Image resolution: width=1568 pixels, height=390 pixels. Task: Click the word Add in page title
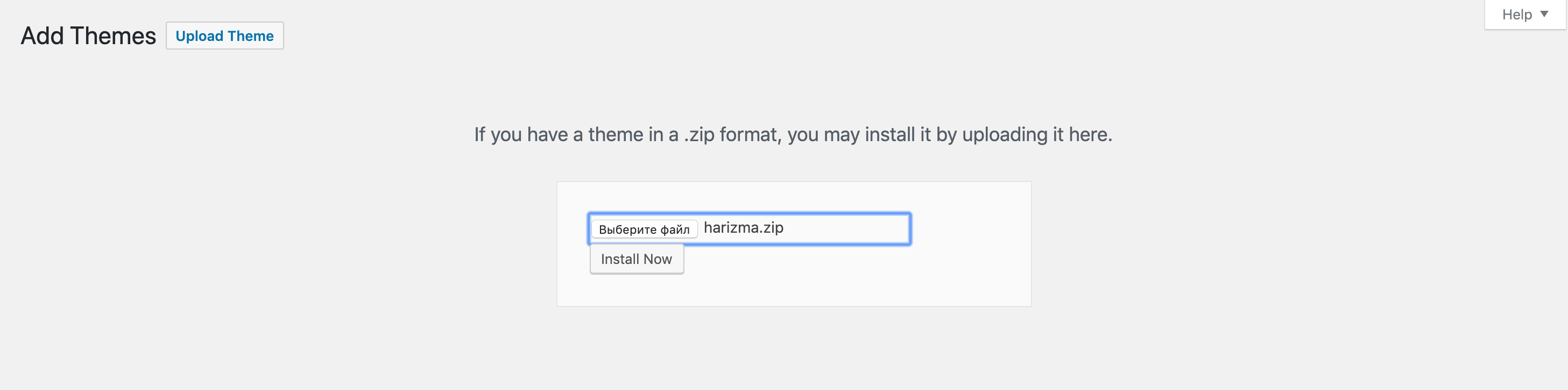(x=42, y=36)
